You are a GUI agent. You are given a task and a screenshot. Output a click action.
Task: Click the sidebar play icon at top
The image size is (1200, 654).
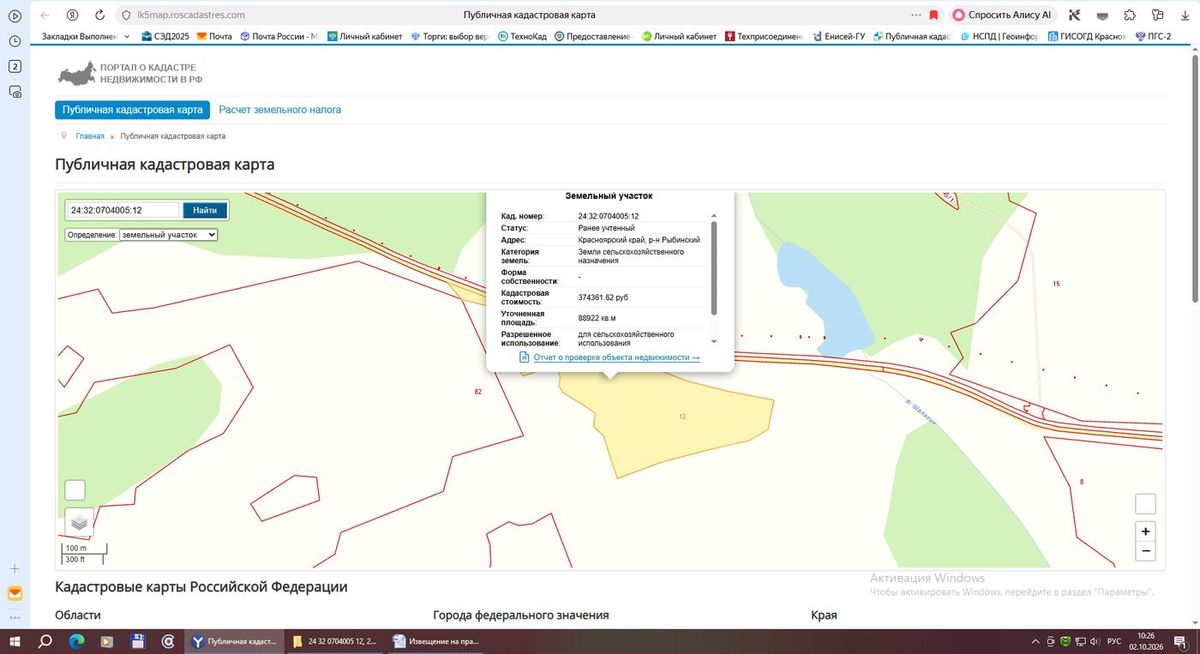tap(15, 16)
